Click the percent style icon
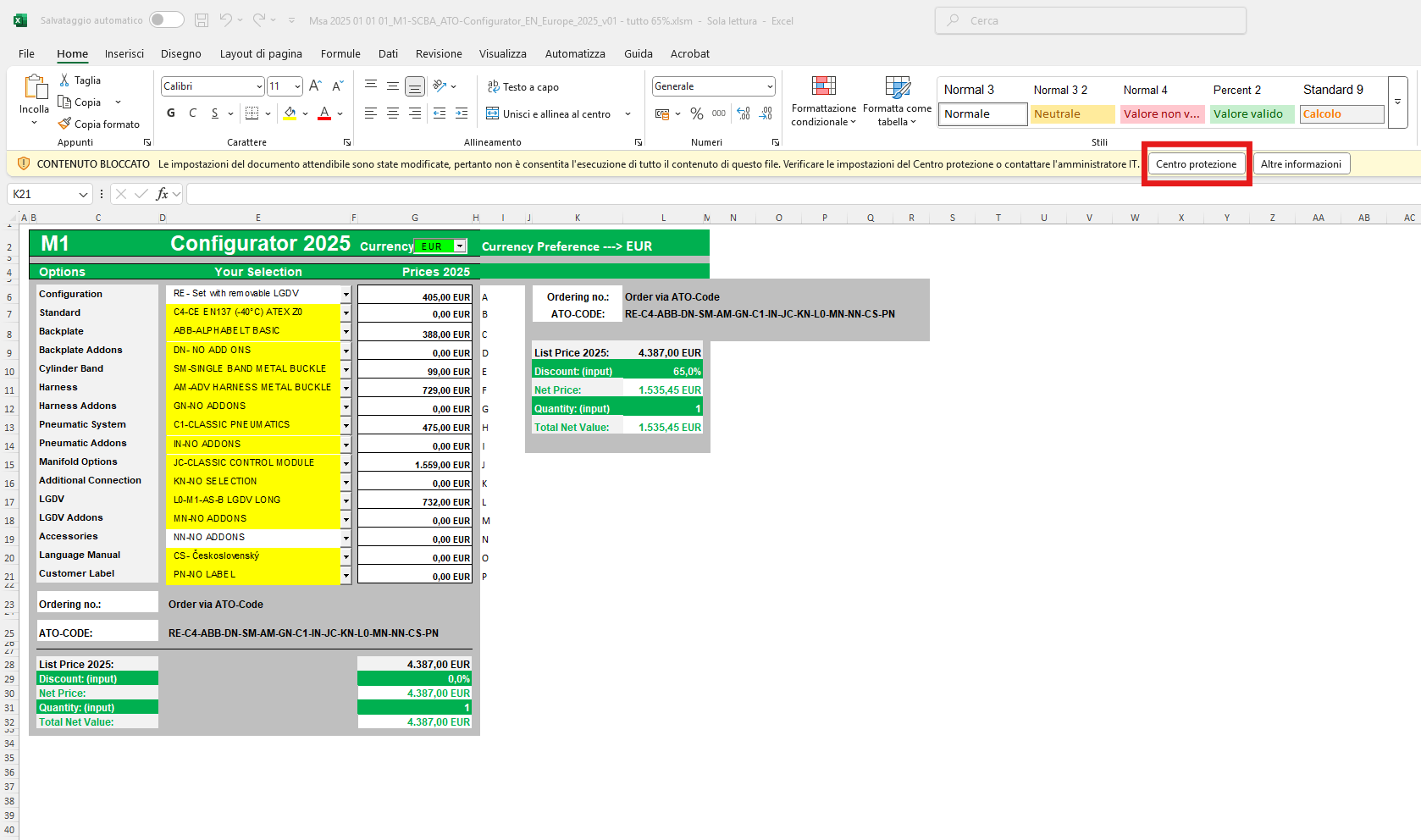1421x840 pixels. pyautogui.click(x=696, y=113)
